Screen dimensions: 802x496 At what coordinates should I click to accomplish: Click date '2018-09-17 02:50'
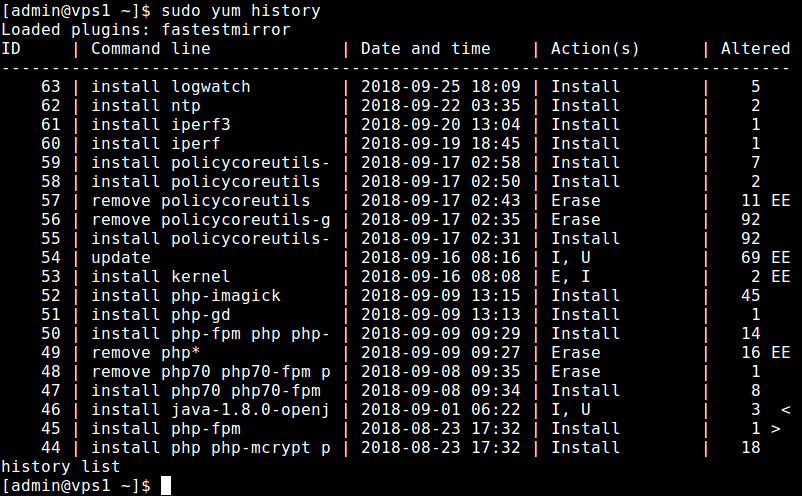[441, 182]
